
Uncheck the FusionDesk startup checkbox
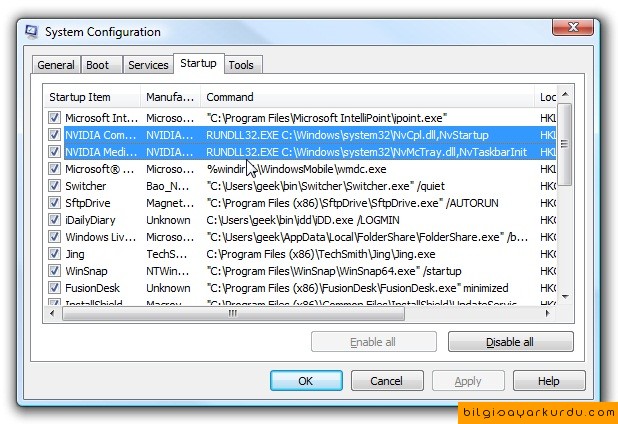click(x=54, y=288)
